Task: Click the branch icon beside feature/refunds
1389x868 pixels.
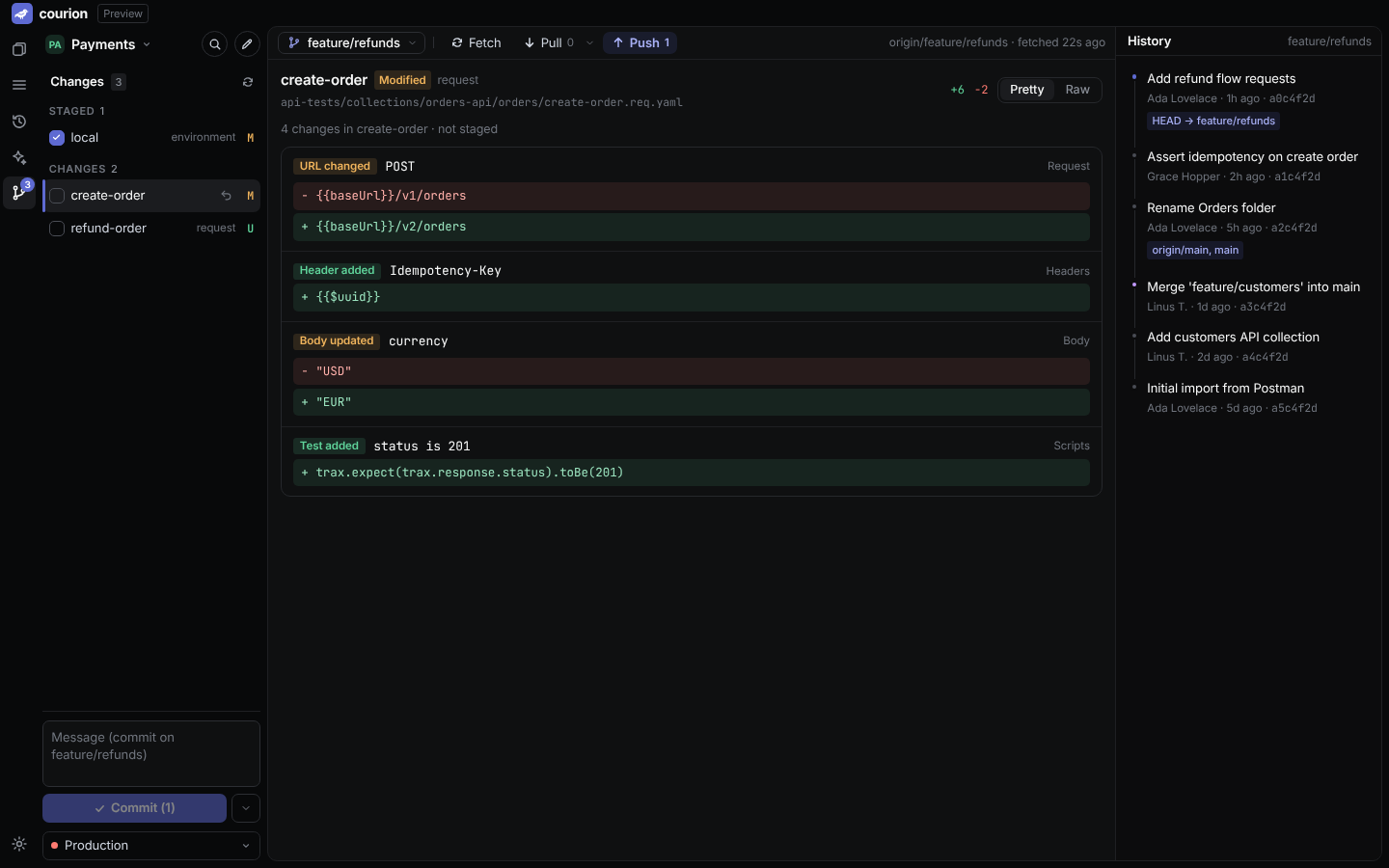Action: [294, 43]
